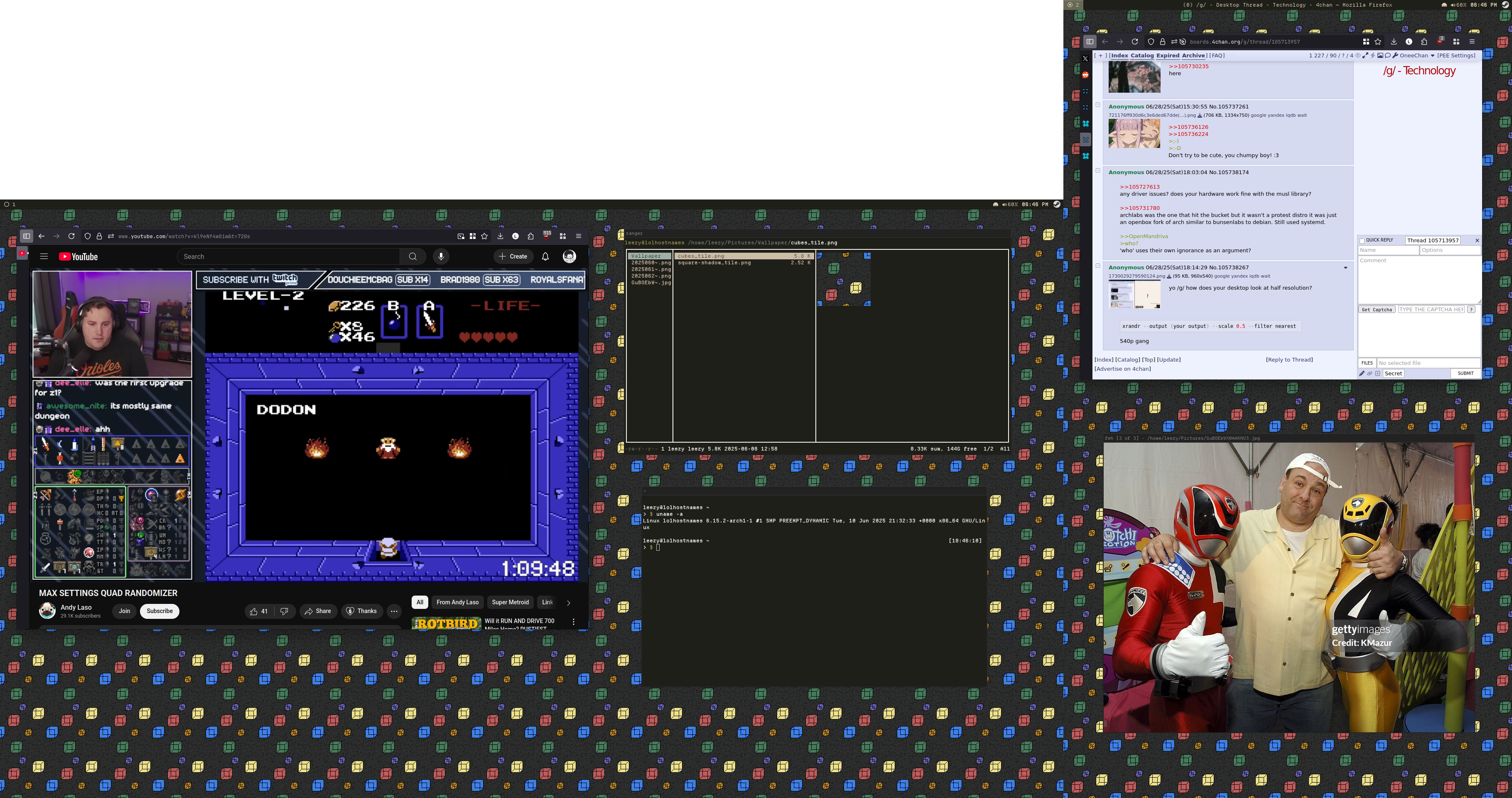This screenshot has width=1512, height=798.
Task: Click the Comment text area in quick reply
Action: pyautogui.click(x=1419, y=280)
